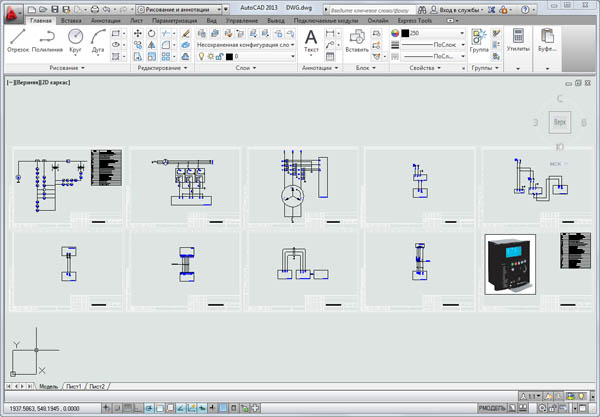Select the Круг circle tool
The image size is (600, 417).
[x=75, y=41]
